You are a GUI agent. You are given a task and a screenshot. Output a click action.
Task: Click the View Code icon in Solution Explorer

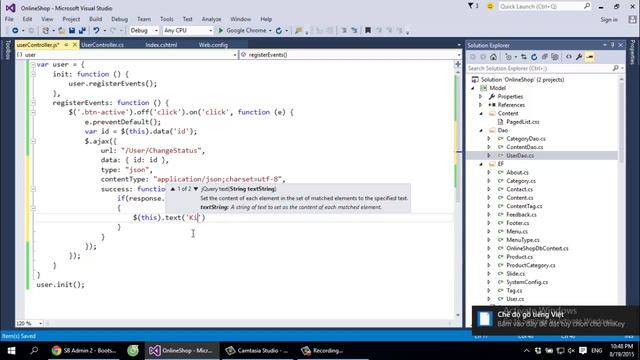(569, 57)
